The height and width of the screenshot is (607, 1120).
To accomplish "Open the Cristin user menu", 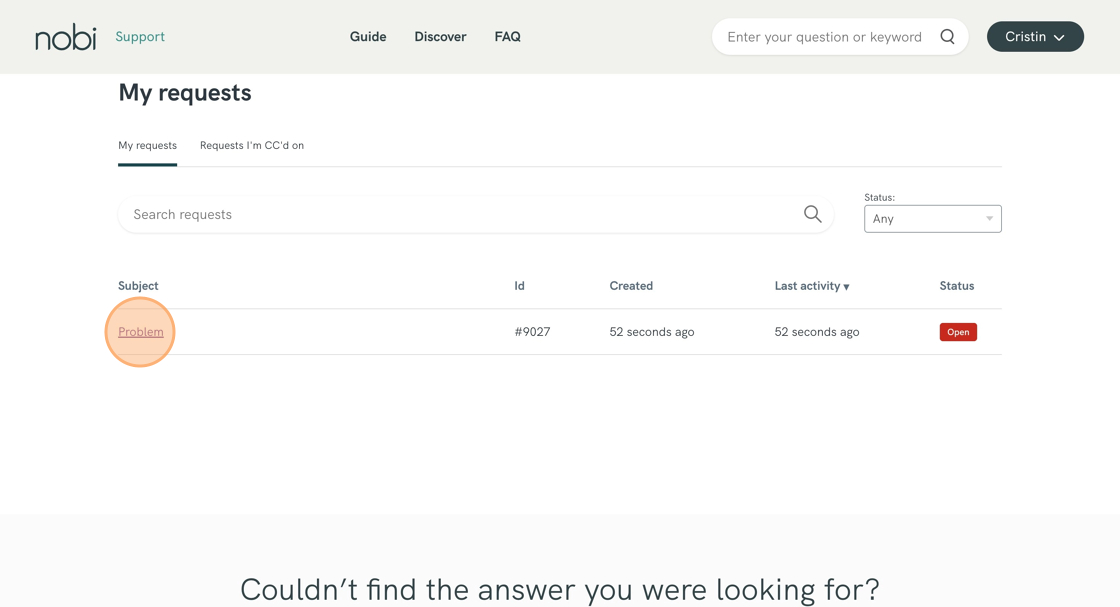I will 1035,36.
